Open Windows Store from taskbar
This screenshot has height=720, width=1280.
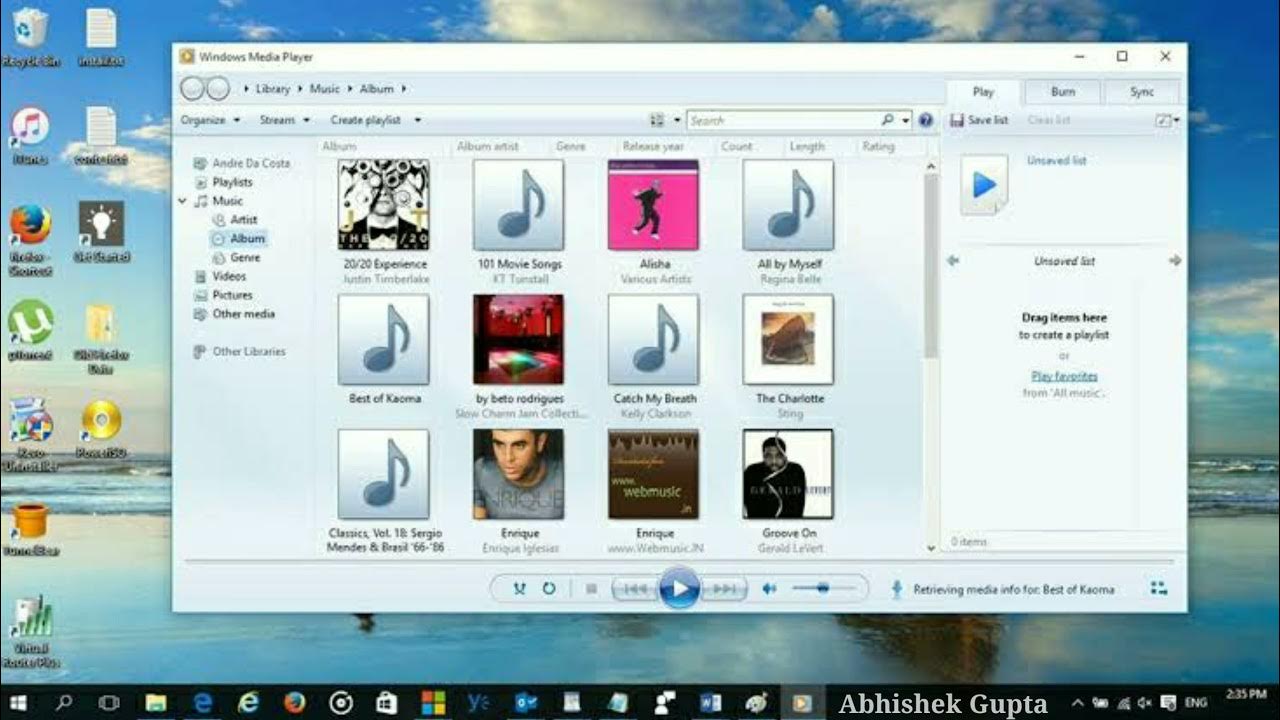(x=386, y=702)
